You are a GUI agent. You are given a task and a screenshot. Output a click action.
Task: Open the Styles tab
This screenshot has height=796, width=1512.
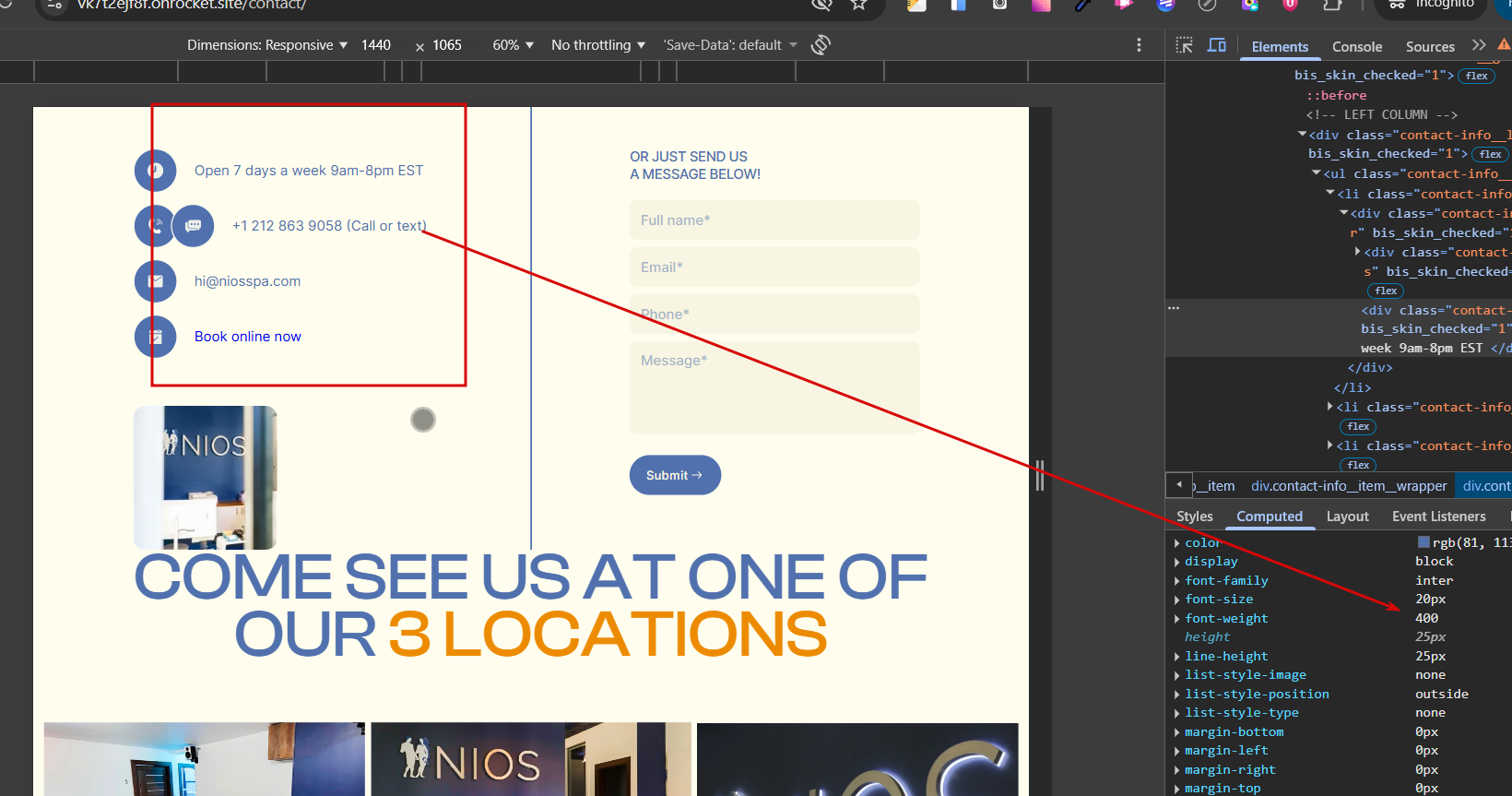1195,517
